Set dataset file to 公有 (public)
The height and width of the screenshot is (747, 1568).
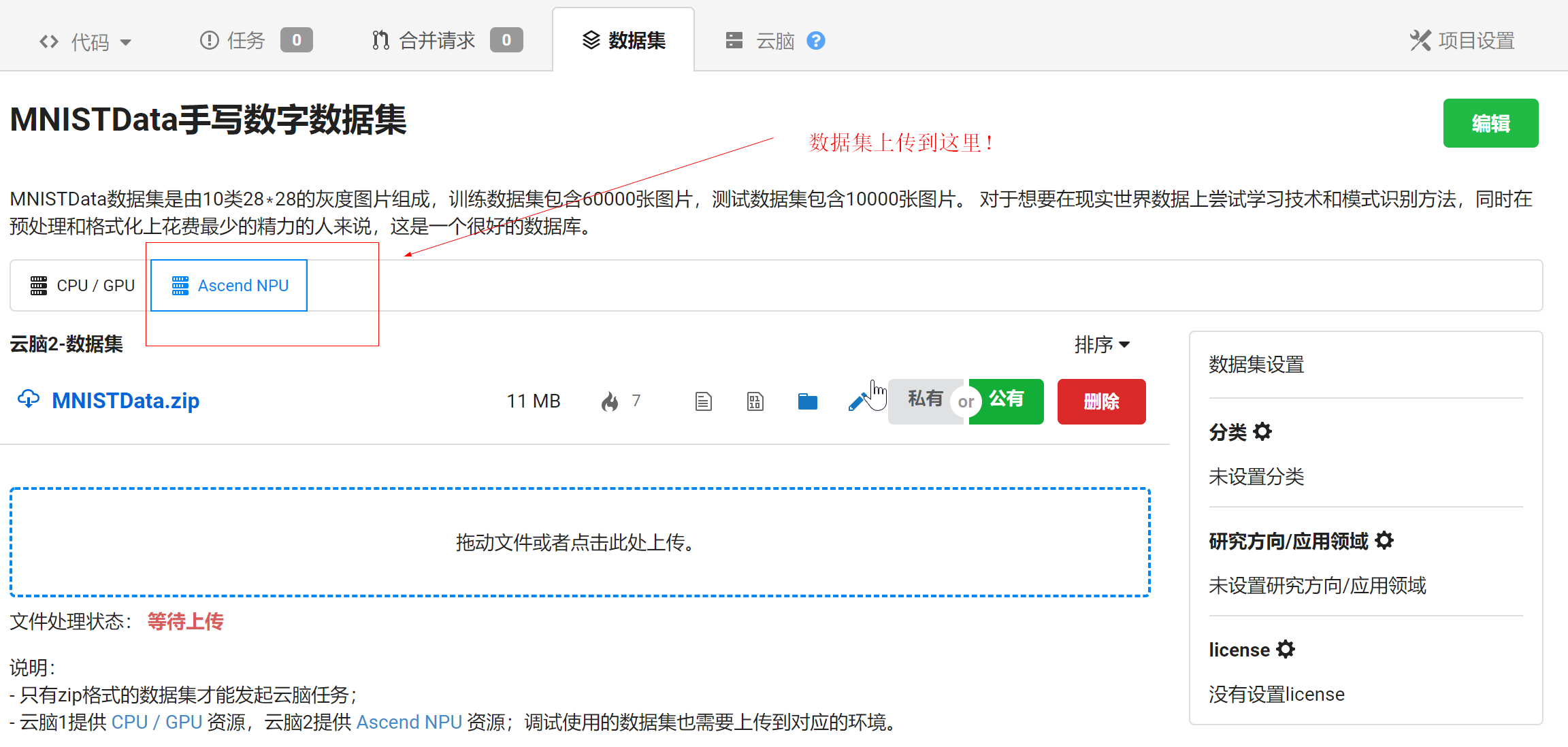1007,400
